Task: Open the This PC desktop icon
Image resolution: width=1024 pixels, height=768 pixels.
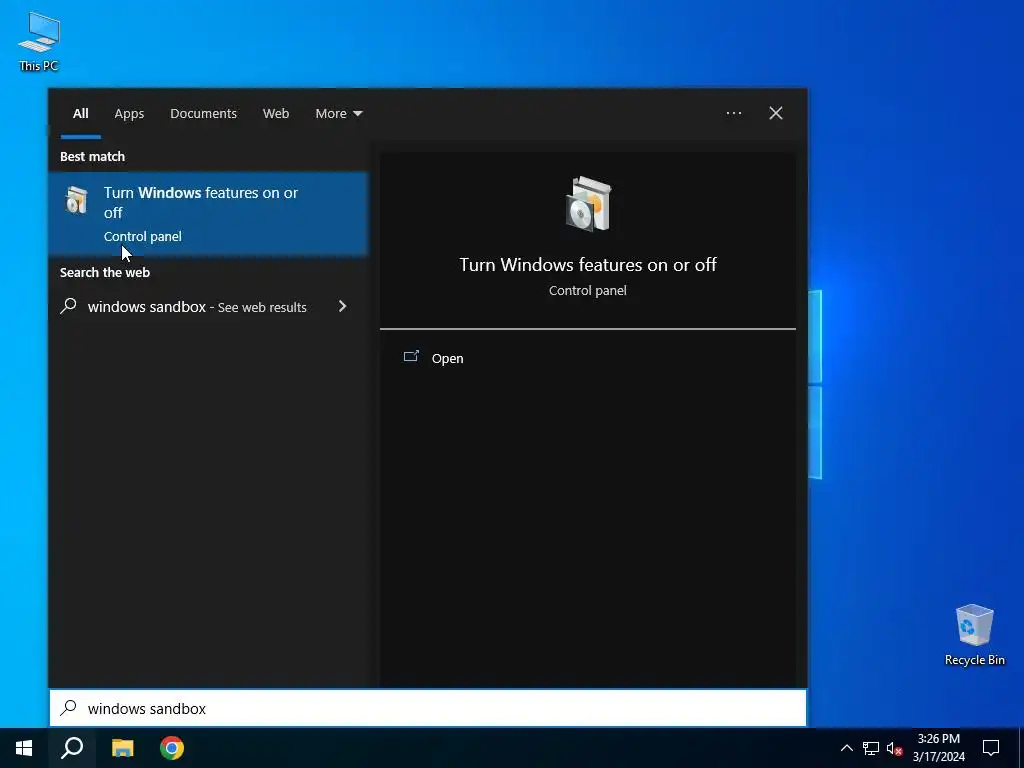Action: point(39,41)
